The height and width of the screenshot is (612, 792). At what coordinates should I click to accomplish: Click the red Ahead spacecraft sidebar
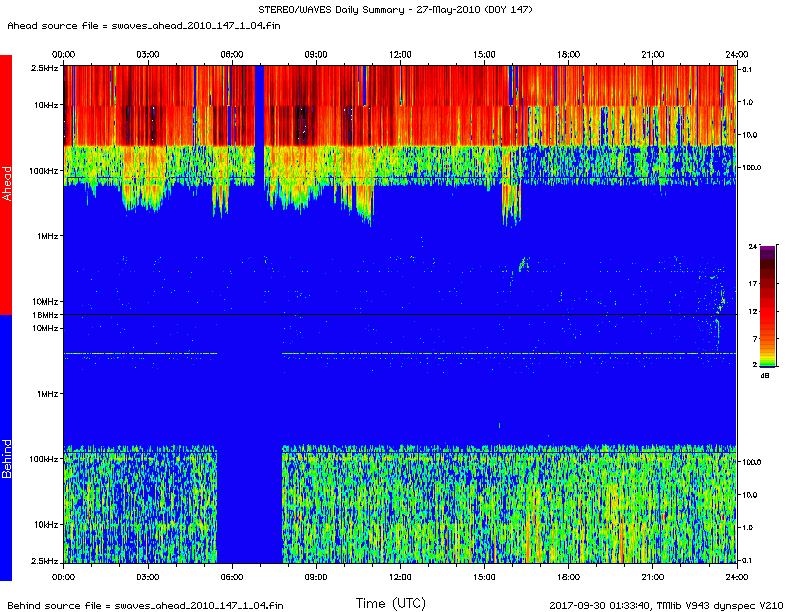pyautogui.click(x=6, y=184)
